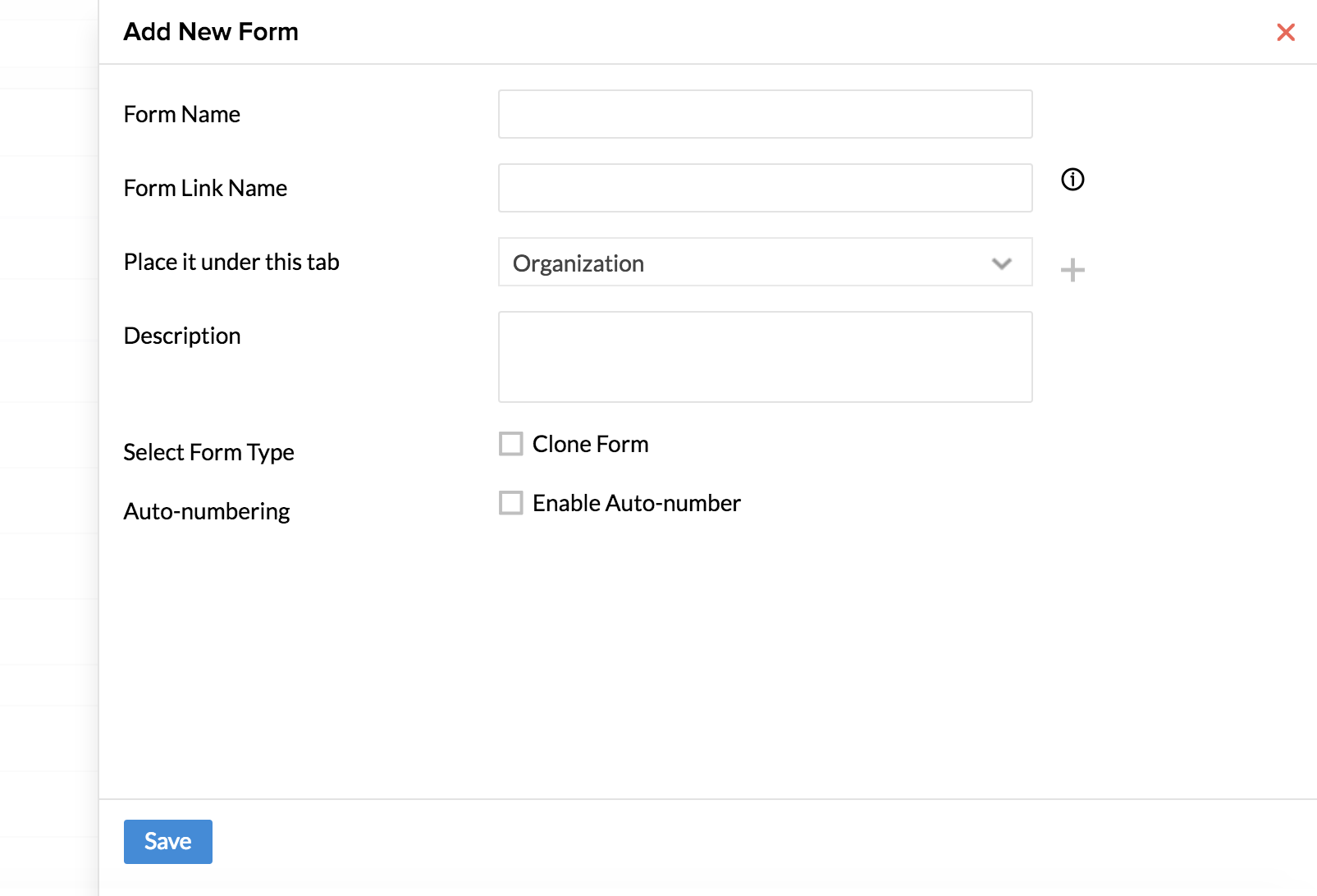Enable the Auto-number checkbox

[511, 503]
